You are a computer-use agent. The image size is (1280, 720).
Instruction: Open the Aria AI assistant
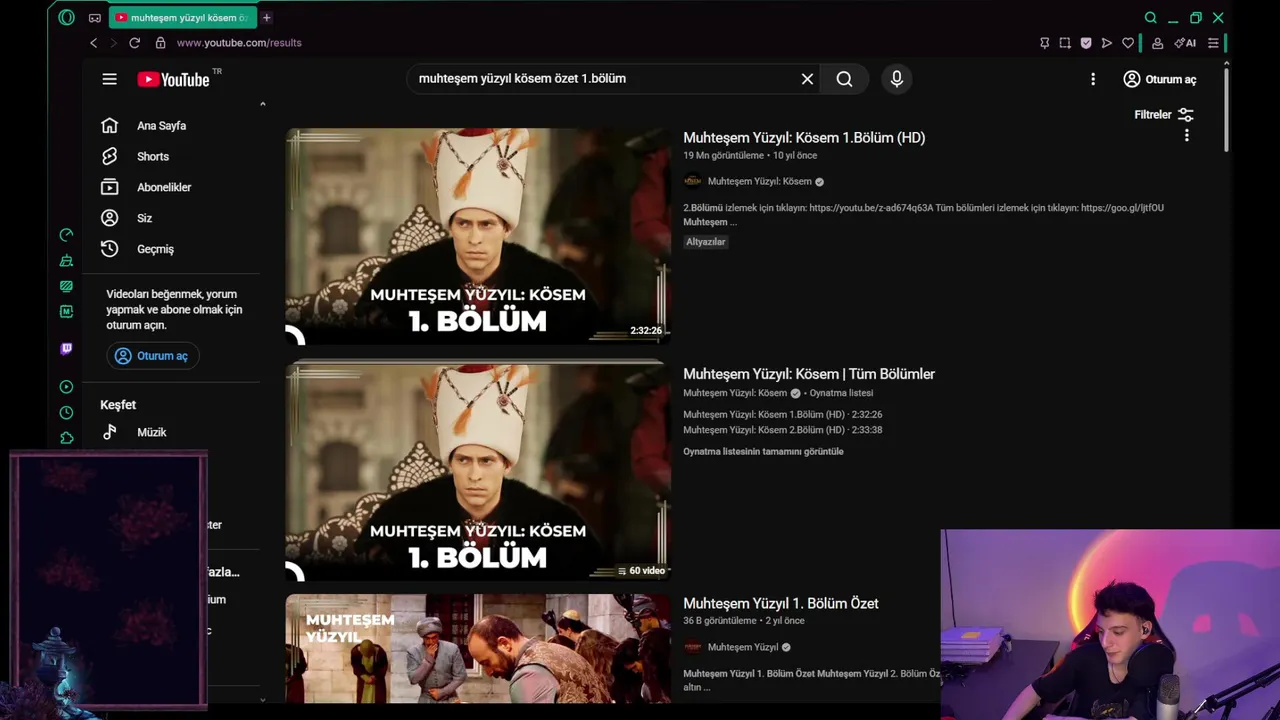(x=1185, y=43)
